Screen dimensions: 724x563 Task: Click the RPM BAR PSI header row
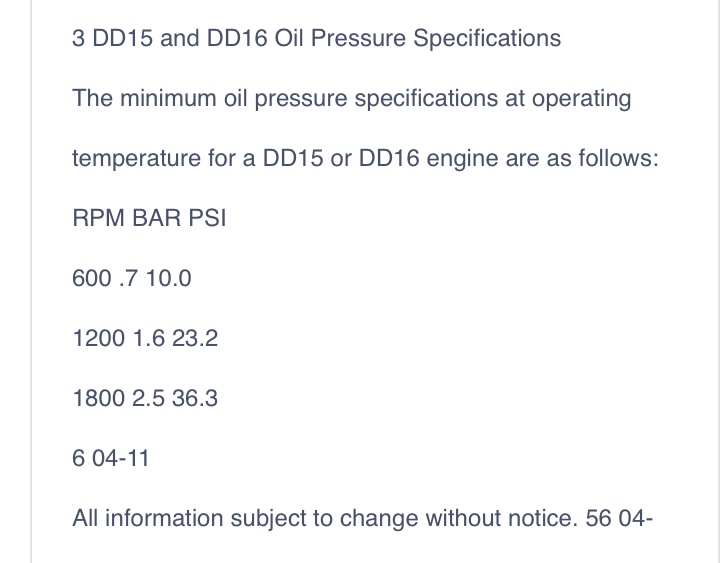click(x=149, y=218)
